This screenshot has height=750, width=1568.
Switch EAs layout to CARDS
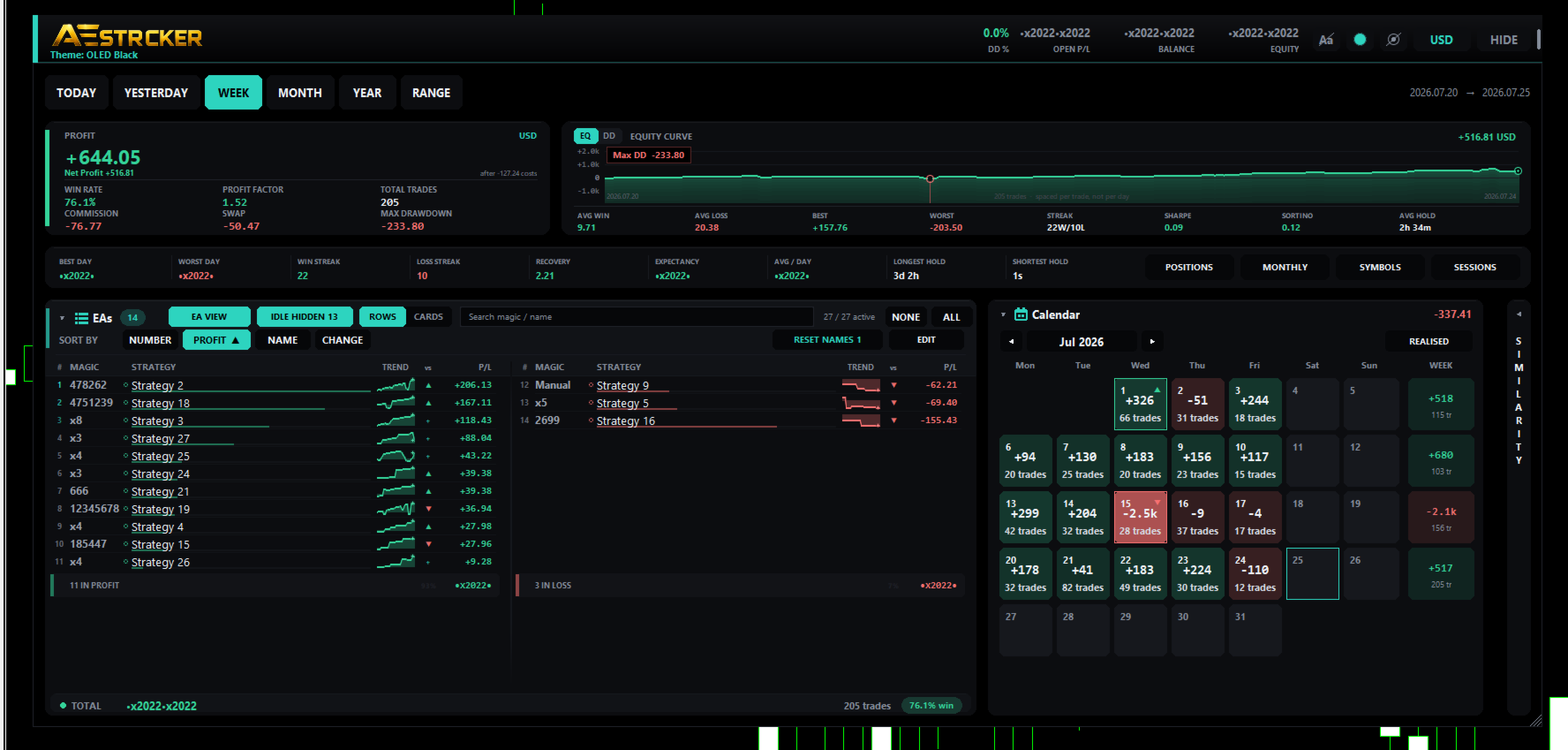429,317
